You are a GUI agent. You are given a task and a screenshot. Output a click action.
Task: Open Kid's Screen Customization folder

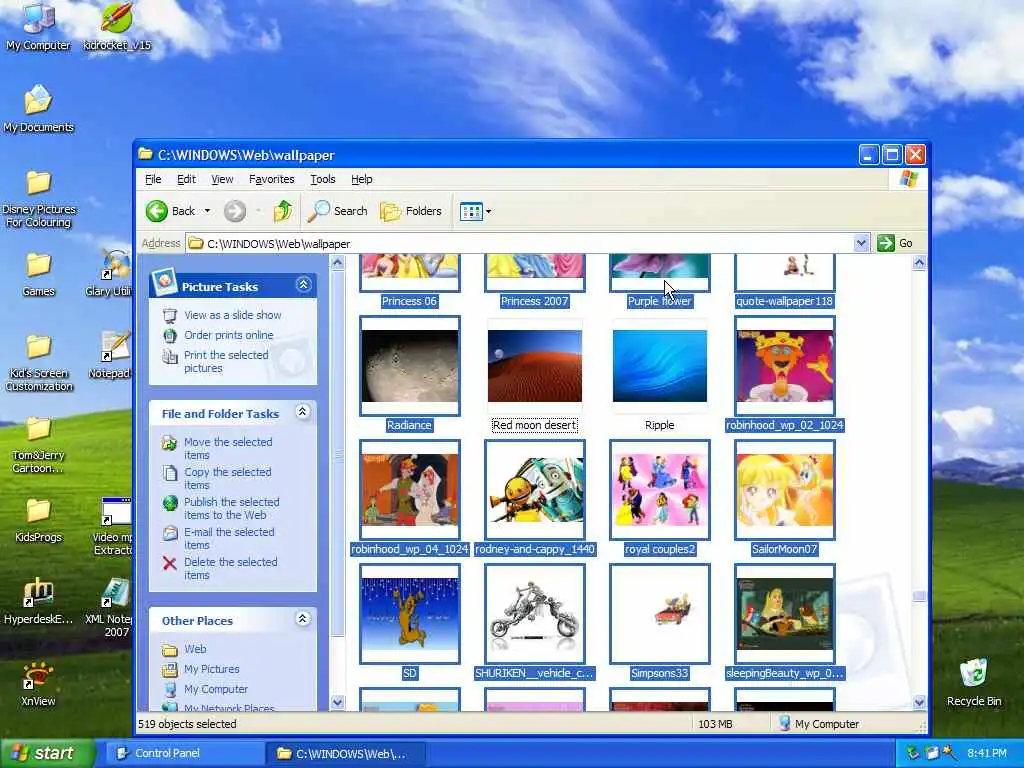pyautogui.click(x=39, y=362)
